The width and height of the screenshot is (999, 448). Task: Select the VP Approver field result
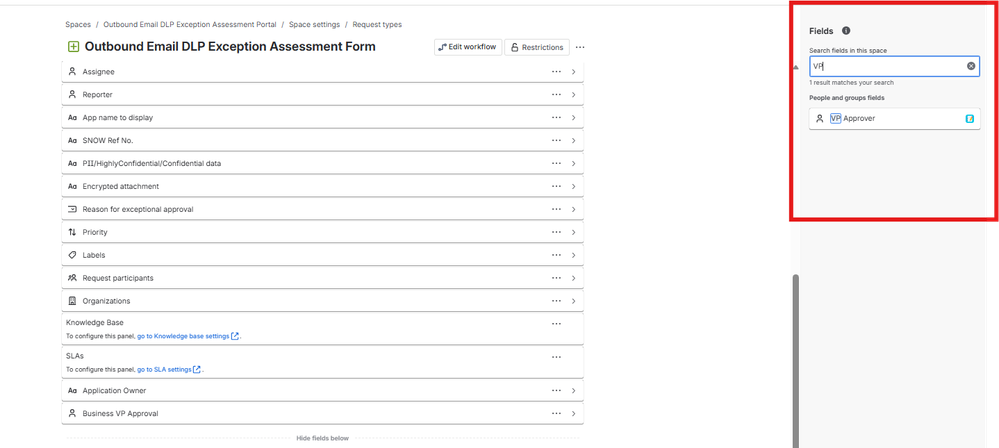pyautogui.click(x=895, y=119)
